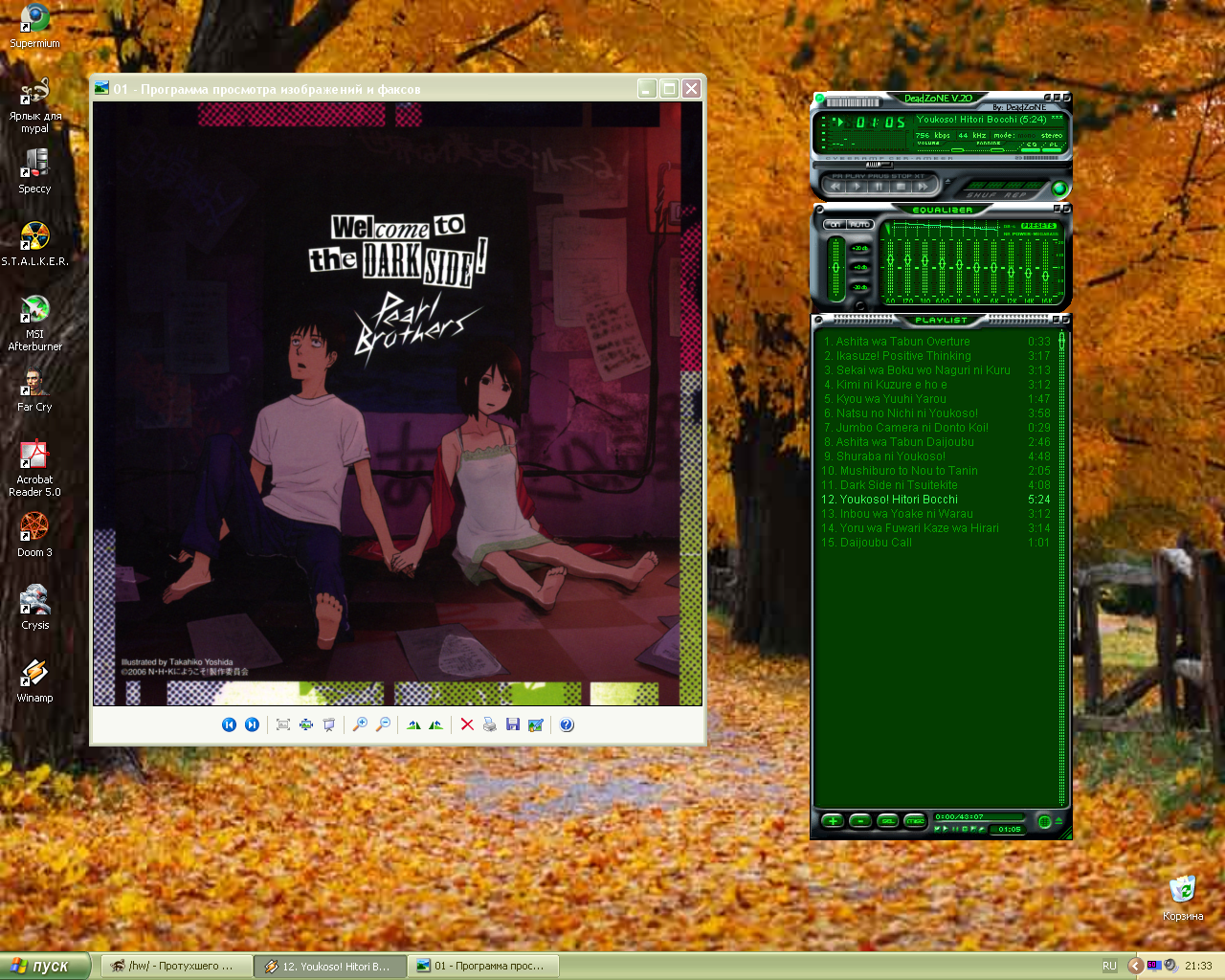The image size is (1225, 980).
Task: Click the Winamp previous track button
Action: pyautogui.click(x=836, y=187)
